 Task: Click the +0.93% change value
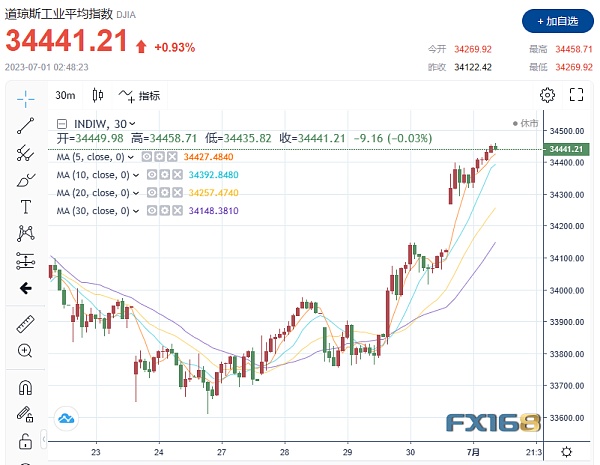click(174, 47)
